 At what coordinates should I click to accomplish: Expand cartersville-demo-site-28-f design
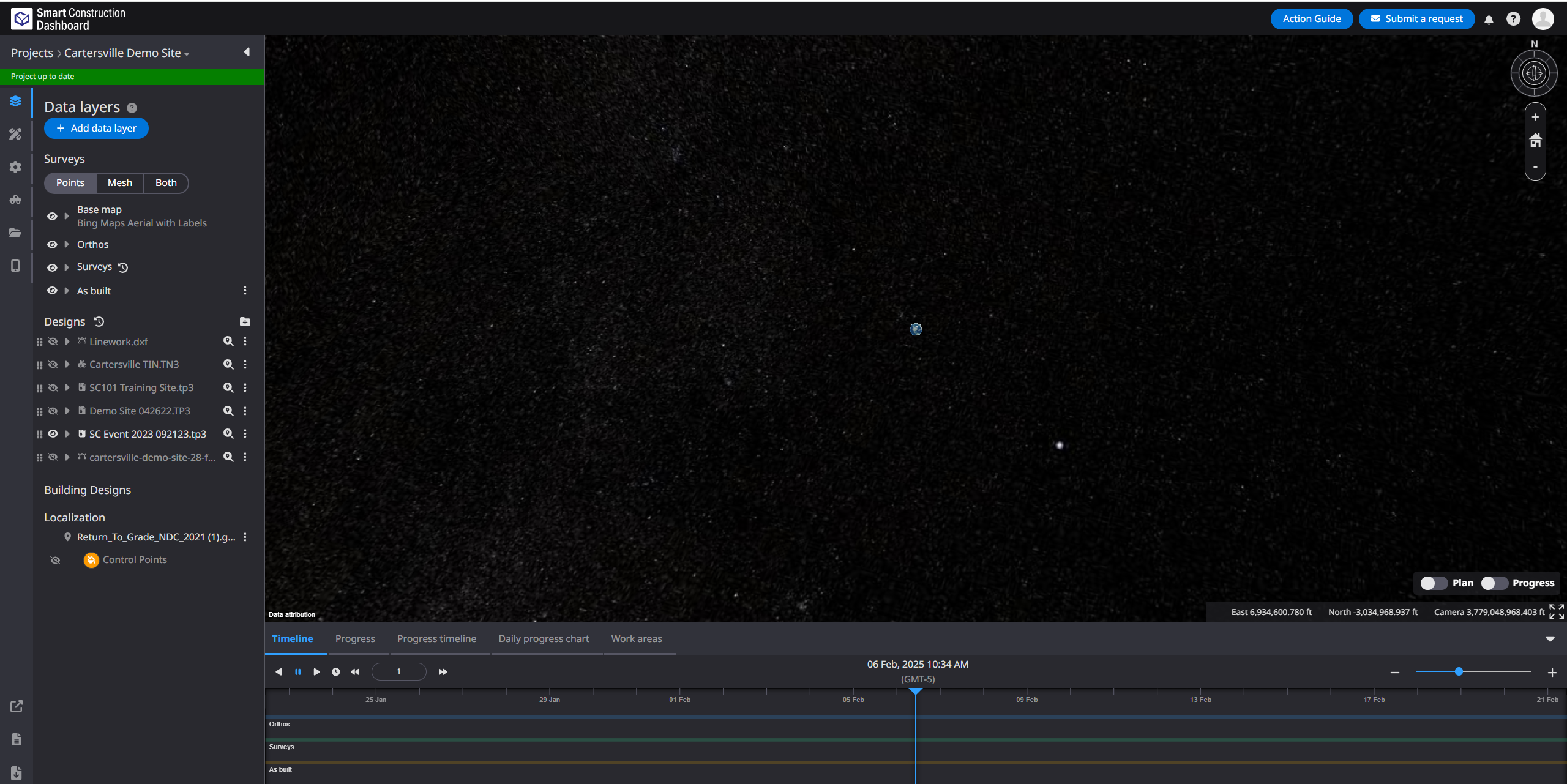click(x=67, y=457)
